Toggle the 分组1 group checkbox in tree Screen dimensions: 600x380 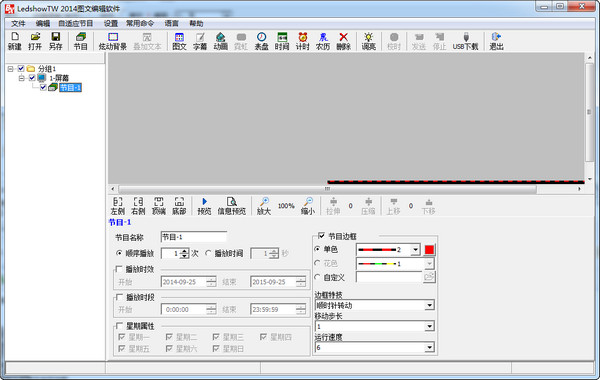click(21, 68)
